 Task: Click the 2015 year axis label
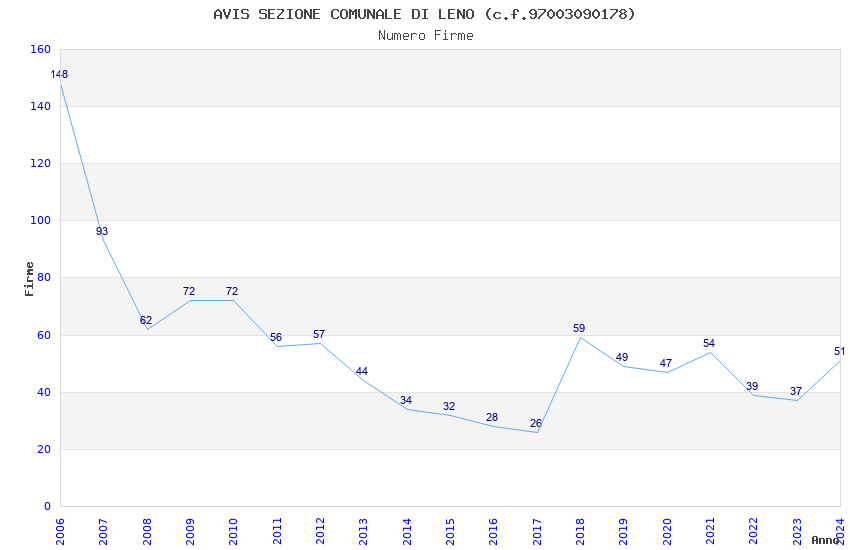coord(450,532)
